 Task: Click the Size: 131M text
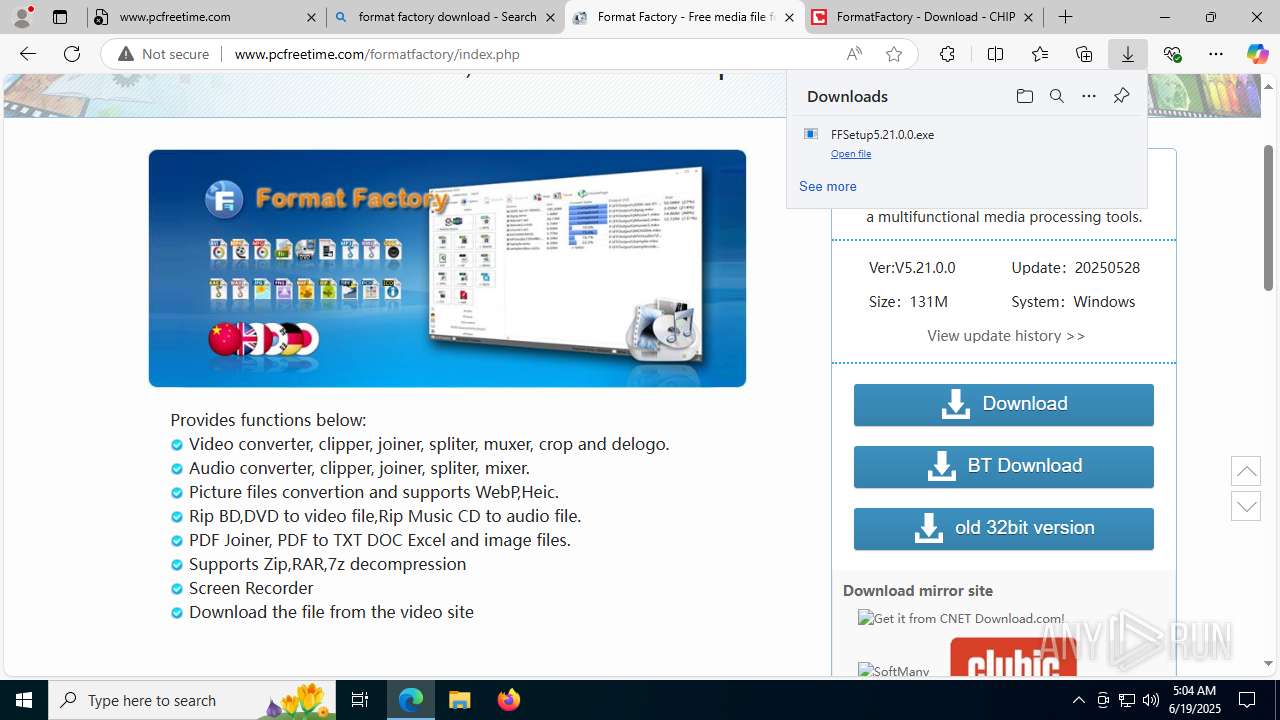908,302
